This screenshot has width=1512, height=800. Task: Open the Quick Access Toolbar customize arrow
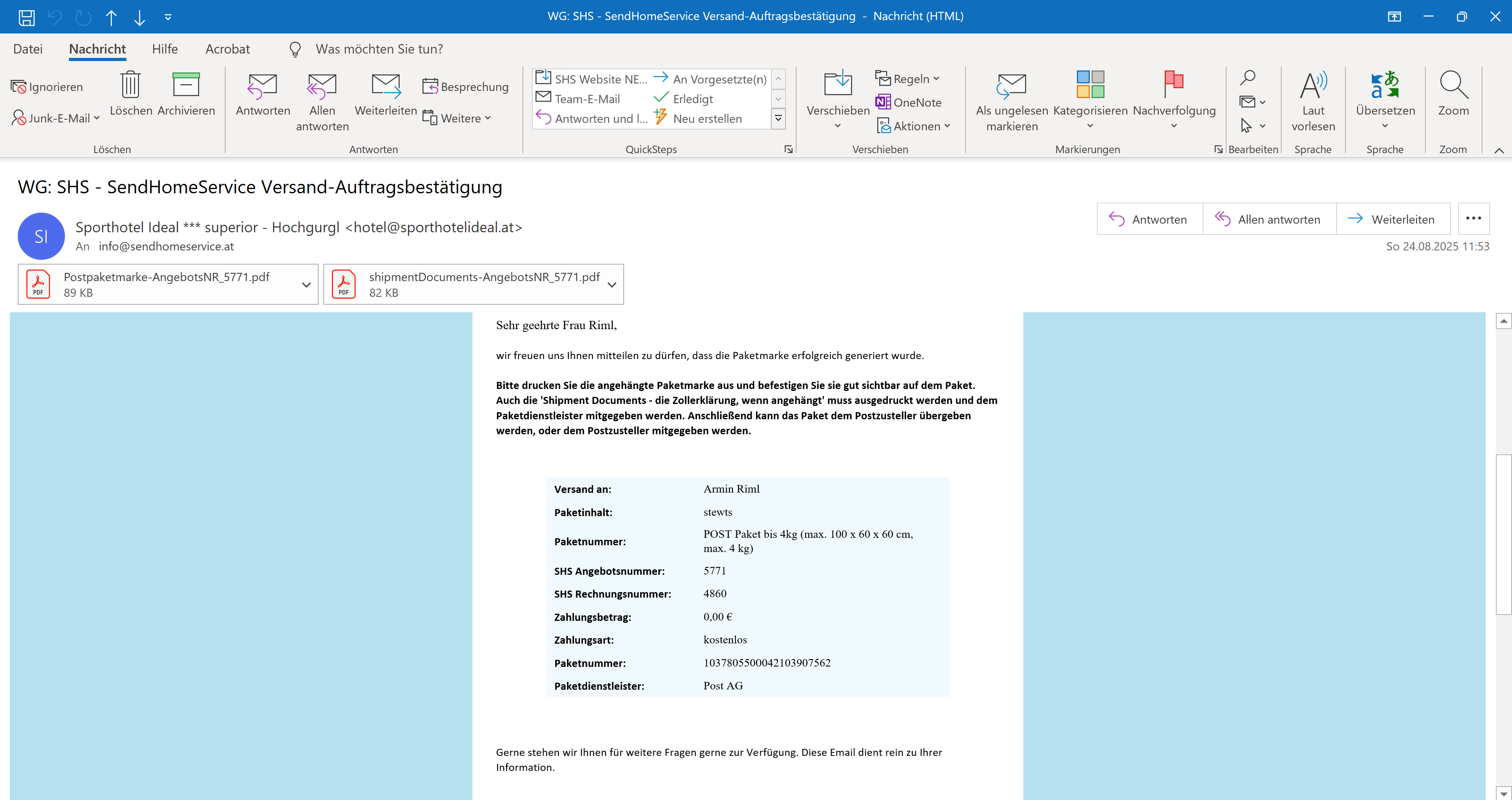click(x=168, y=17)
